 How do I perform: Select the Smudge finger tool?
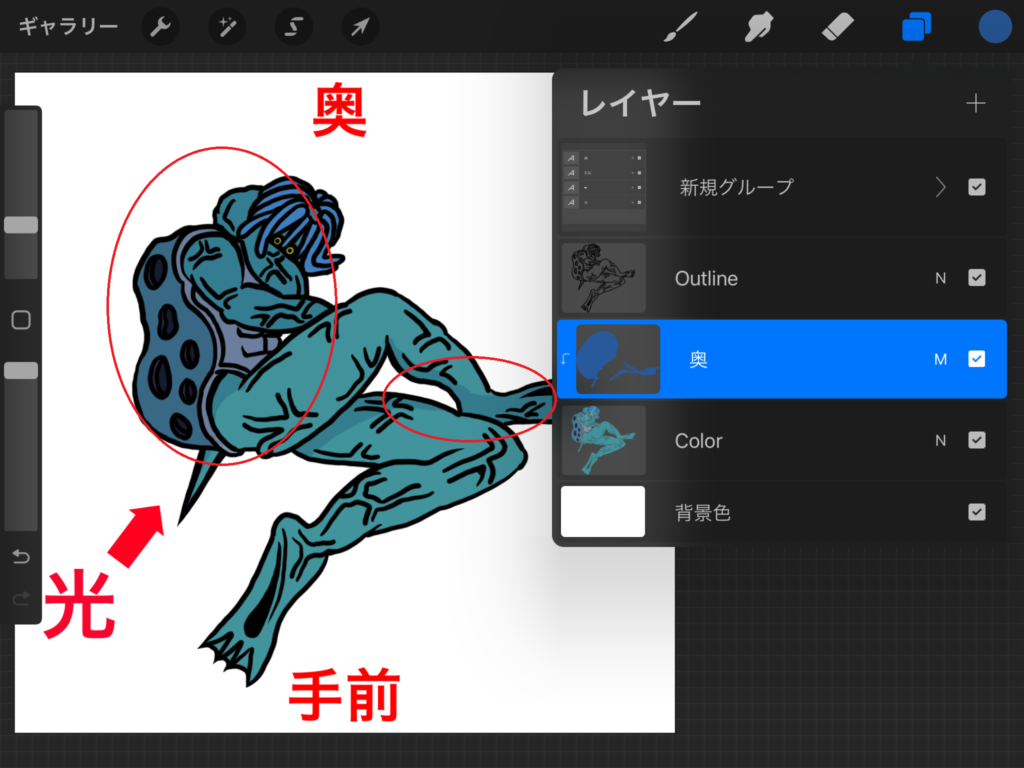coord(759,27)
